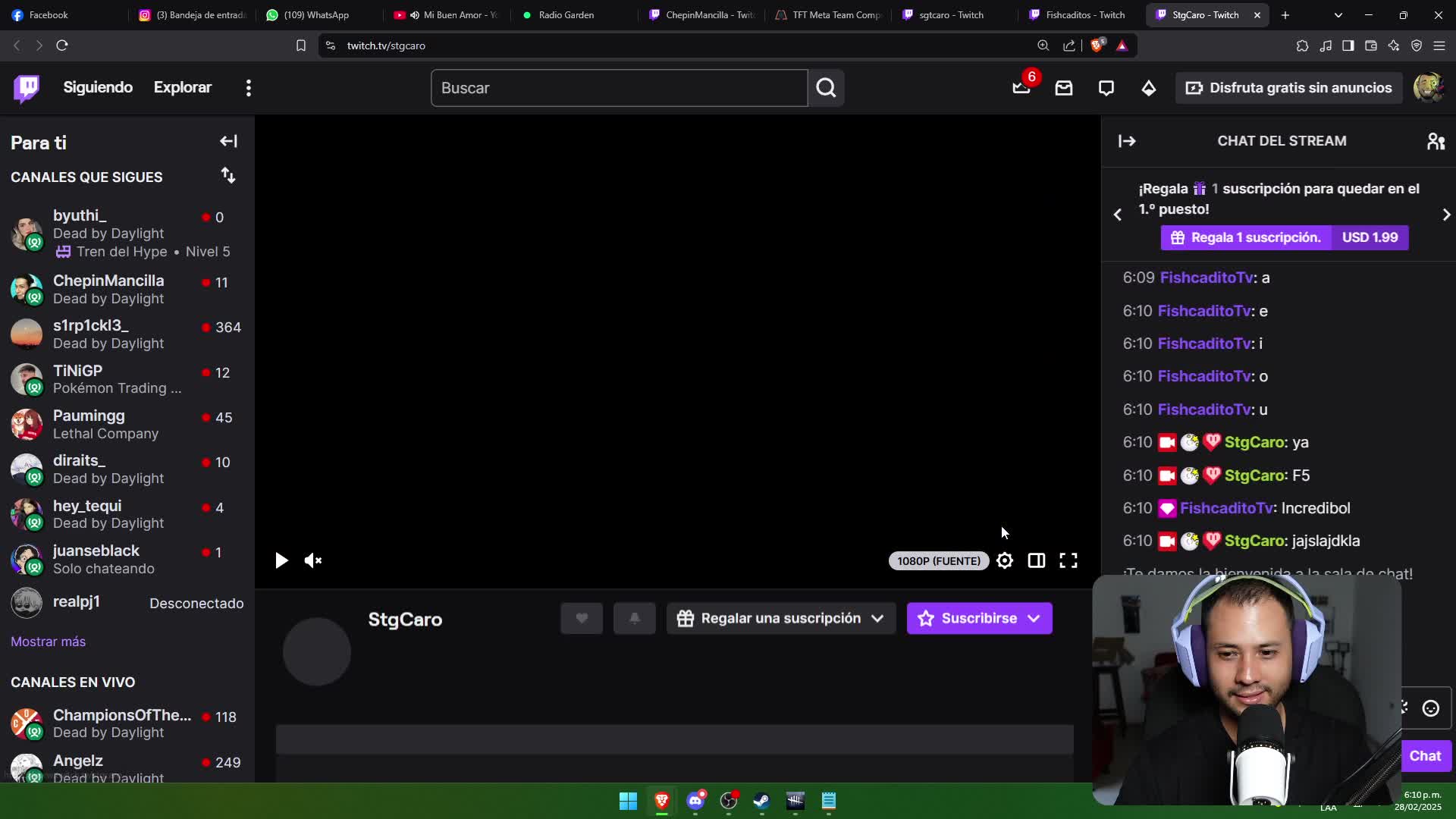Viewport: 1456px width, 819px height.
Task: Click the address bar URL
Action: [386, 45]
